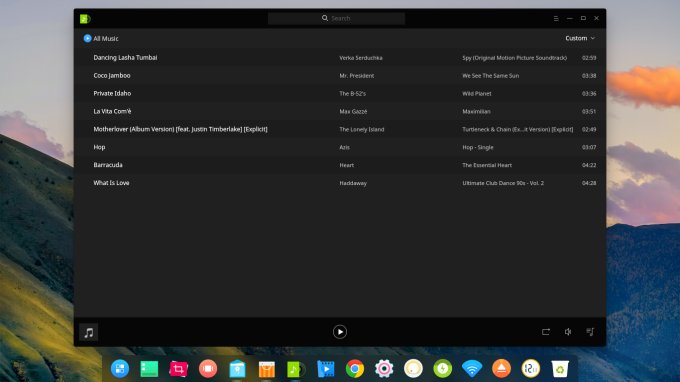The height and width of the screenshot is (382, 680).
Task: Click the Deepin Music dock icon
Action: [x=296, y=369]
